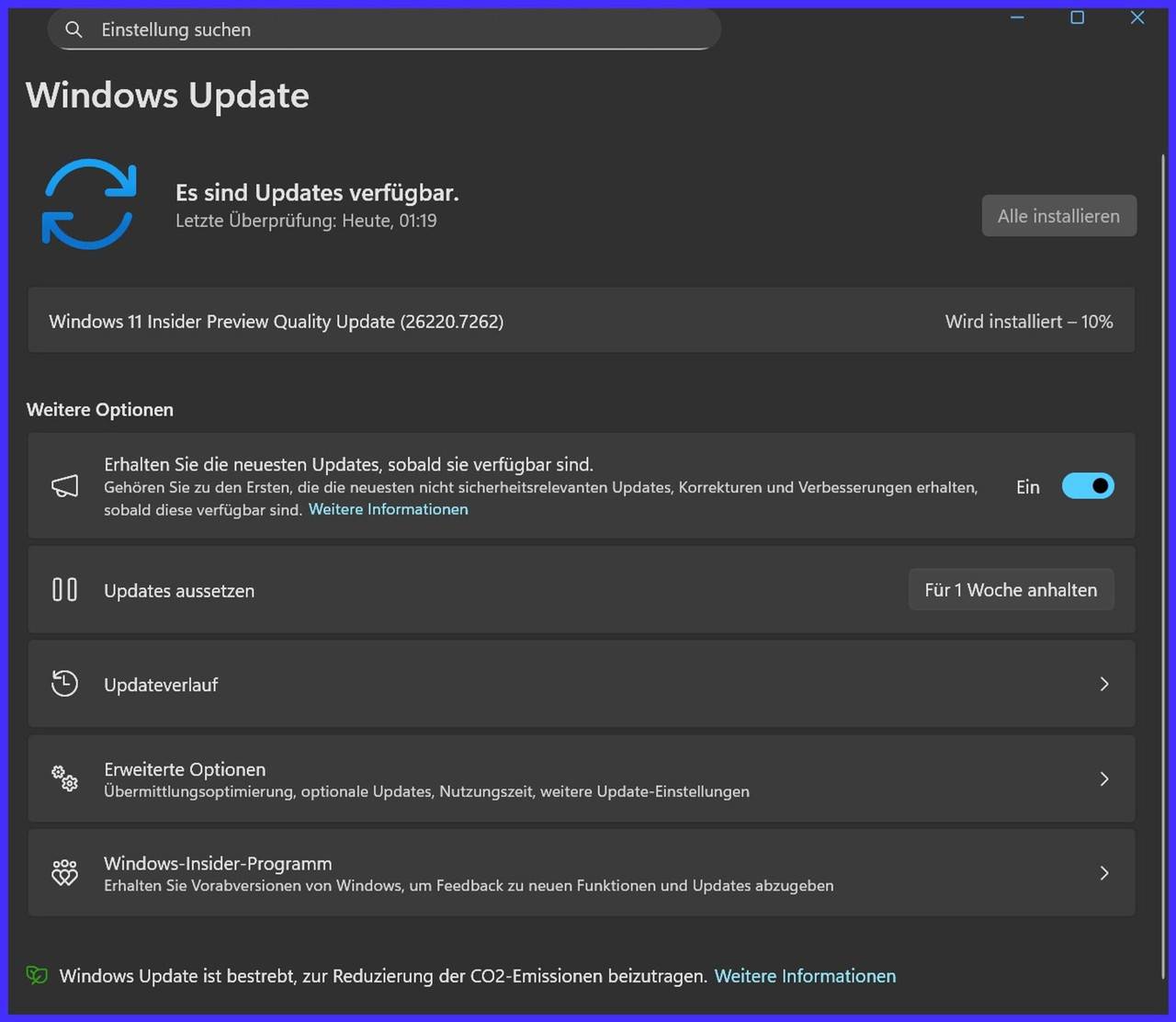Click the pause icon beside Updates aussetzen
The width and height of the screenshot is (1176, 1022).
coord(64,589)
